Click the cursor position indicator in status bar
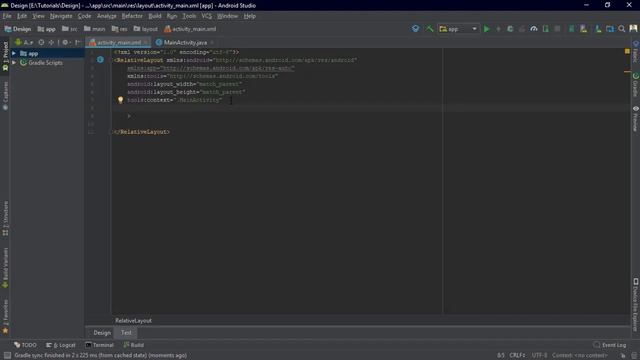 [x=500, y=356]
